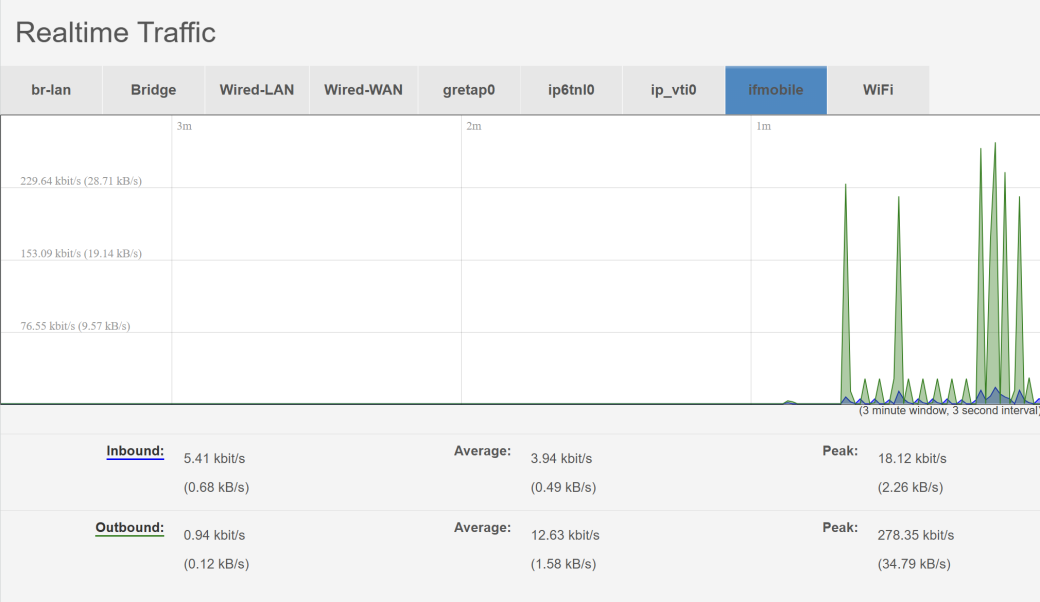Viewport: 1040px width, 602px height.
Task: Click the 229.64 kbit/s axis label
Action: (x=81, y=181)
